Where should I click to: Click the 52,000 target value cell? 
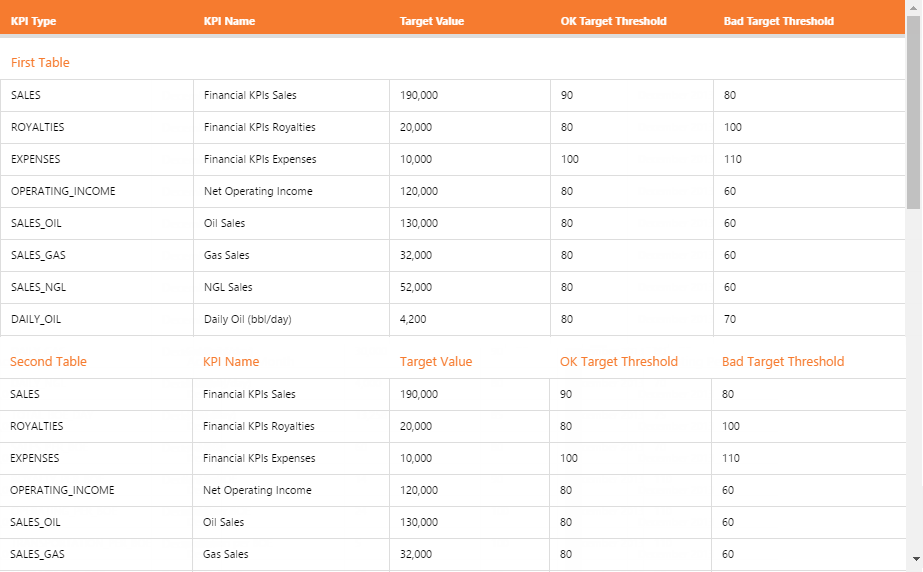(x=416, y=288)
